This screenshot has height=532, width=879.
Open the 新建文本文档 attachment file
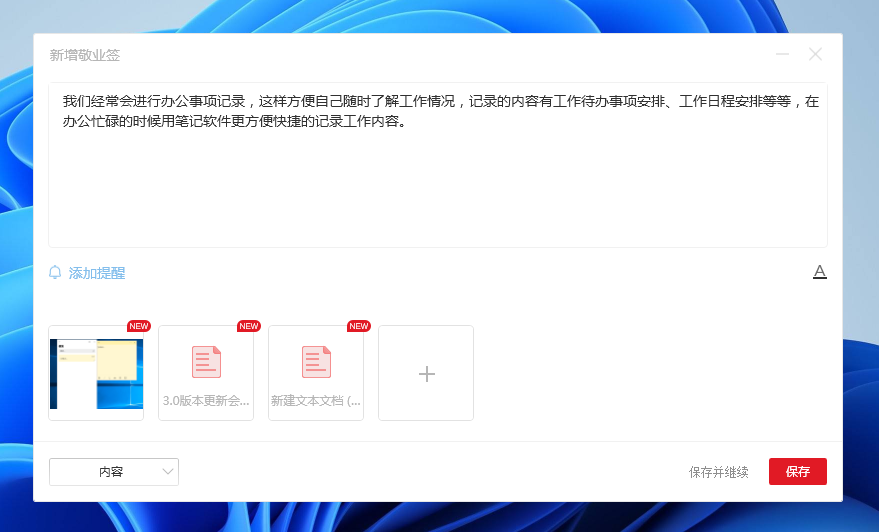(x=316, y=373)
